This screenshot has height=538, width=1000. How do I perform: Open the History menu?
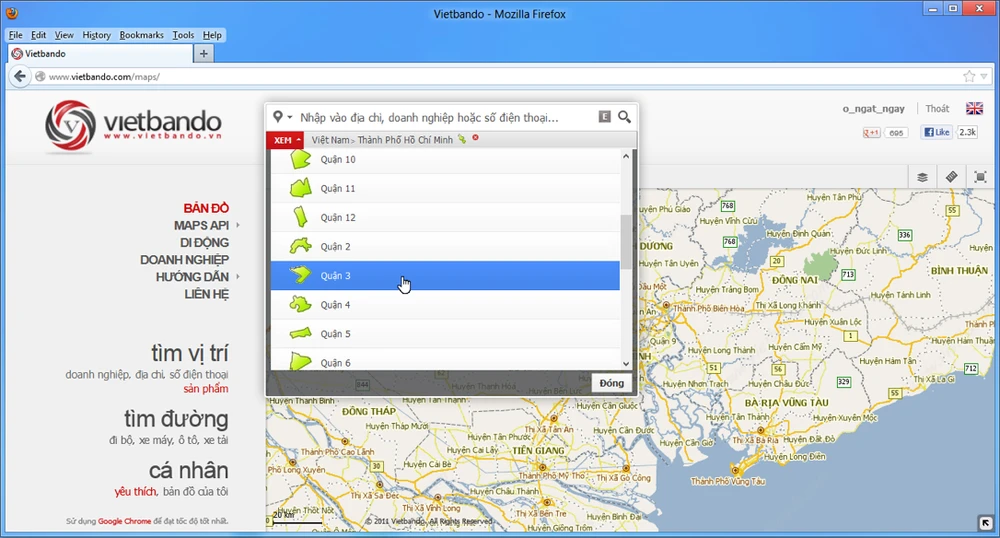point(97,35)
